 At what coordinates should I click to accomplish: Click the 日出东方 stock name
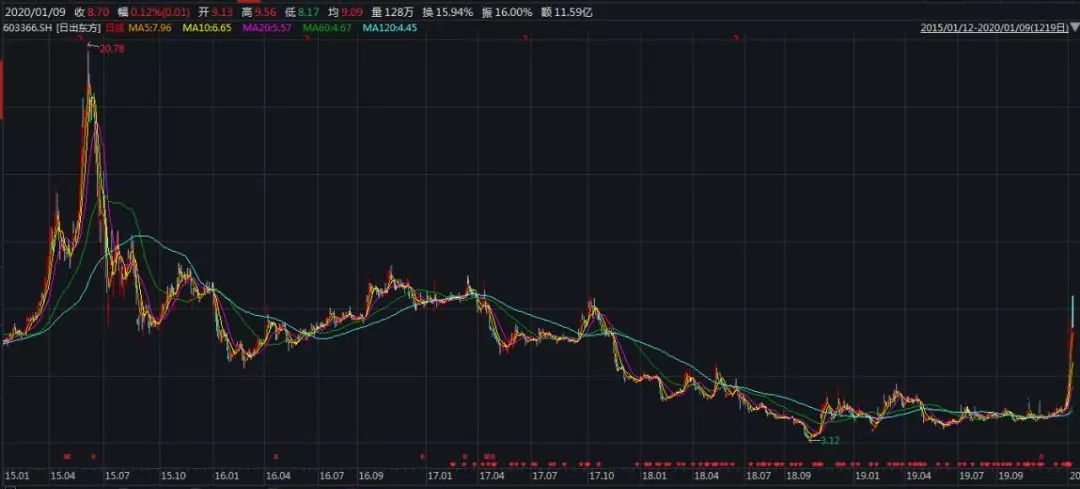pos(79,28)
